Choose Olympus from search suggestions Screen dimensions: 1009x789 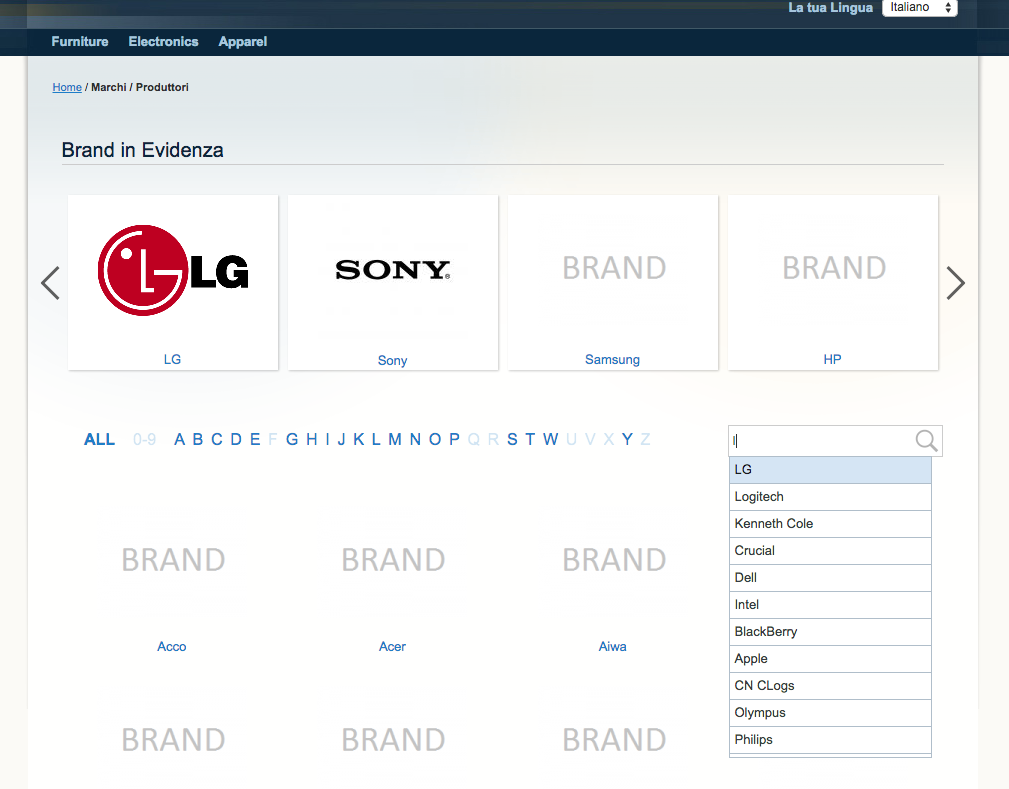coord(830,713)
